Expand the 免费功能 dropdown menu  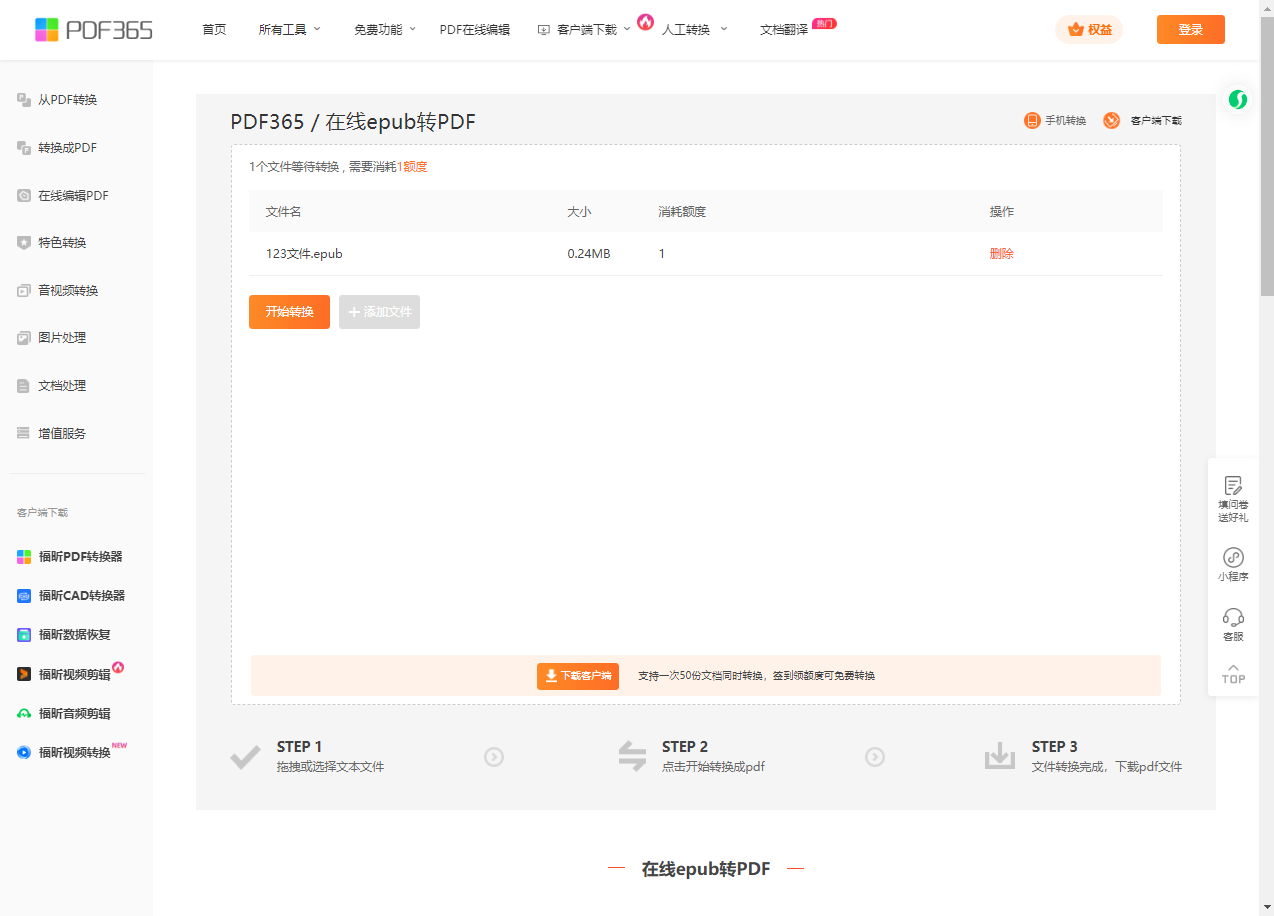coord(385,30)
